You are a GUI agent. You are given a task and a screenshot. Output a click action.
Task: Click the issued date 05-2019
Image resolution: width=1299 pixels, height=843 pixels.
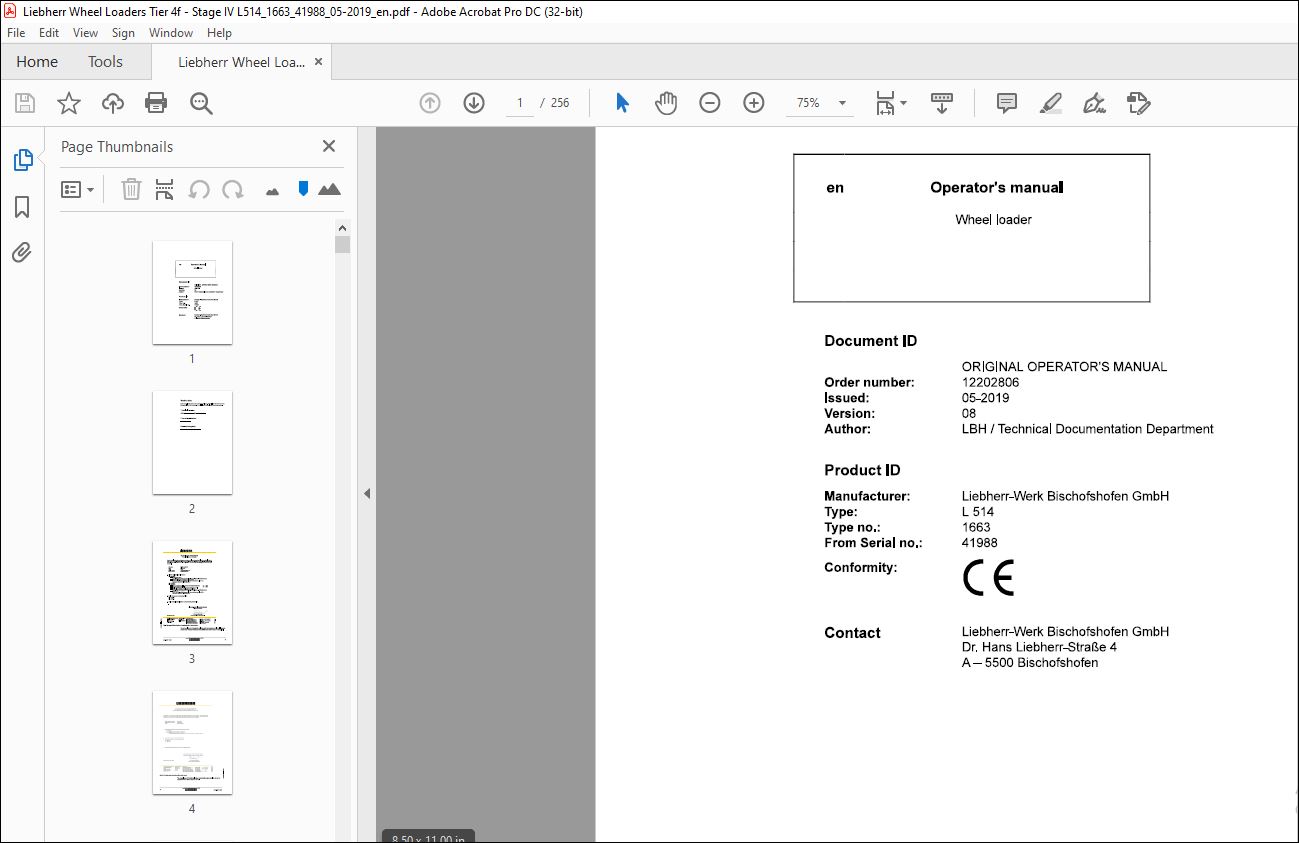tap(986, 398)
